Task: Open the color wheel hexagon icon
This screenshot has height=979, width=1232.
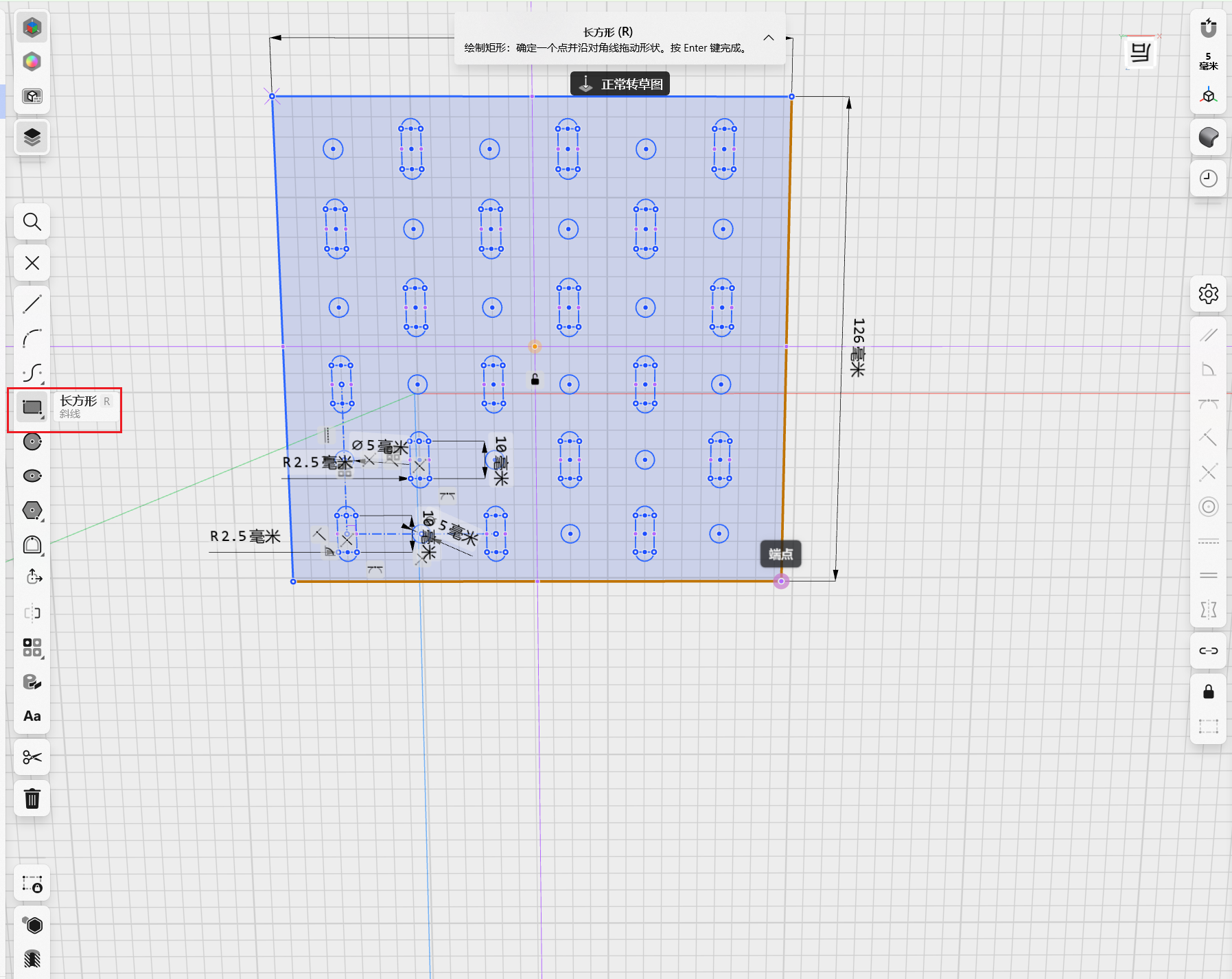Action: tap(32, 62)
